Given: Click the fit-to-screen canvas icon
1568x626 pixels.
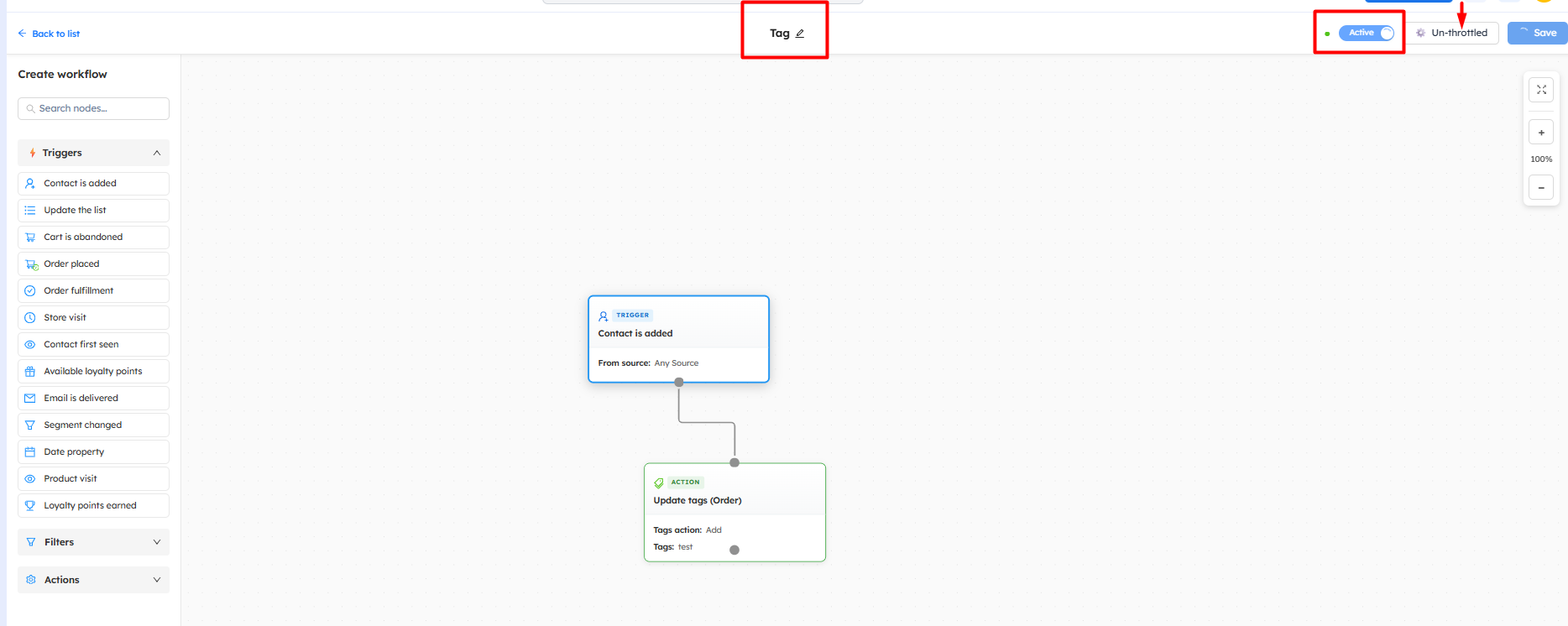Looking at the screenshot, I should [1541, 90].
